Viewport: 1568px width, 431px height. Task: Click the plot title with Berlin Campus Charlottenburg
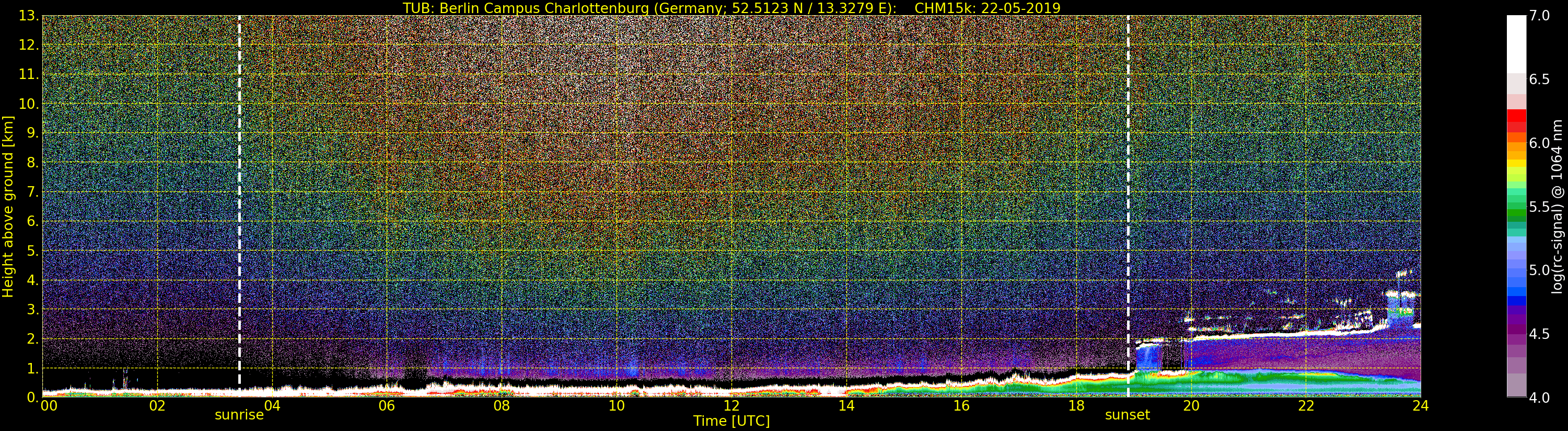click(x=731, y=8)
